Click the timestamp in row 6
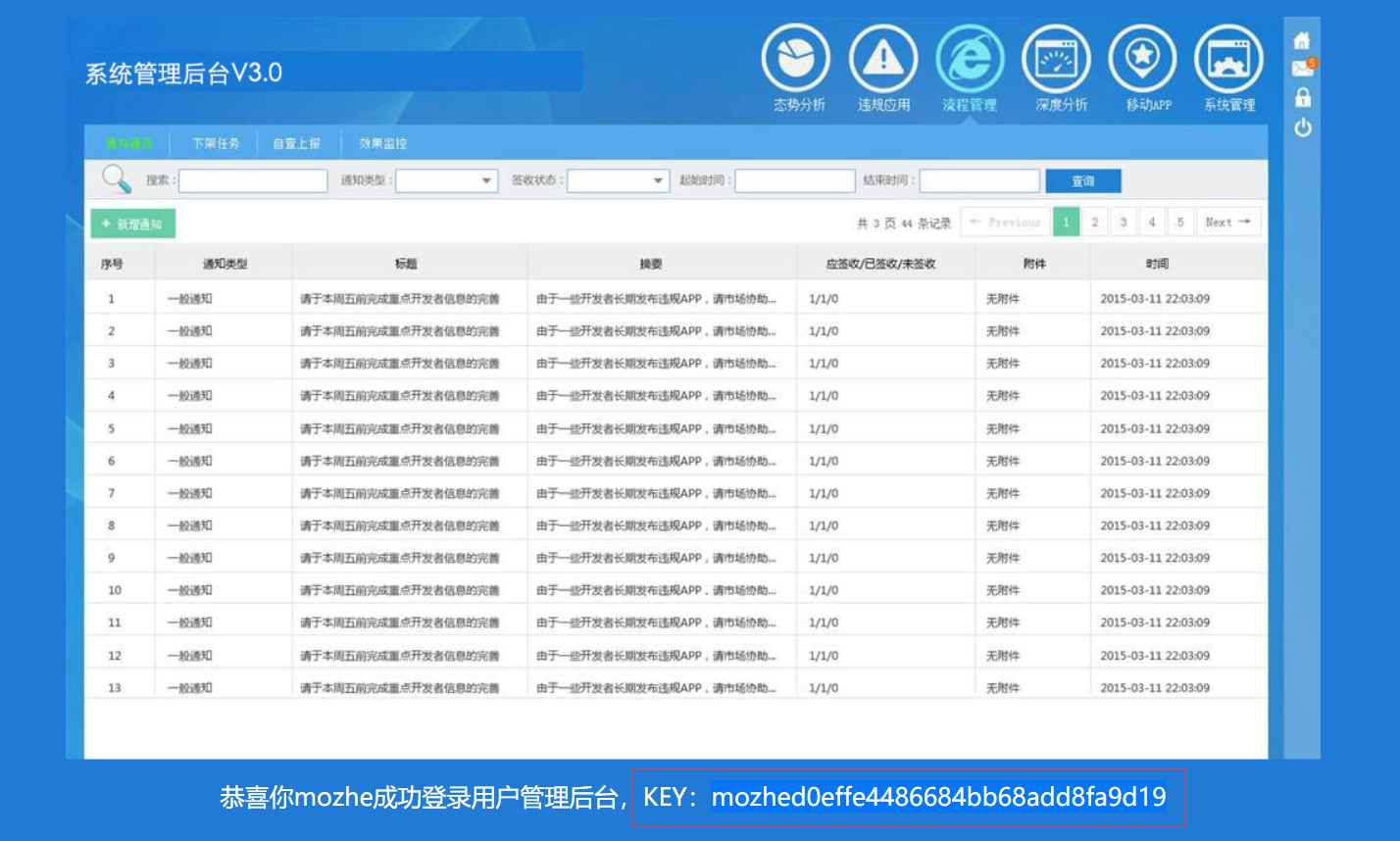The width and height of the screenshot is (1400, 841). pos(1155,461)
